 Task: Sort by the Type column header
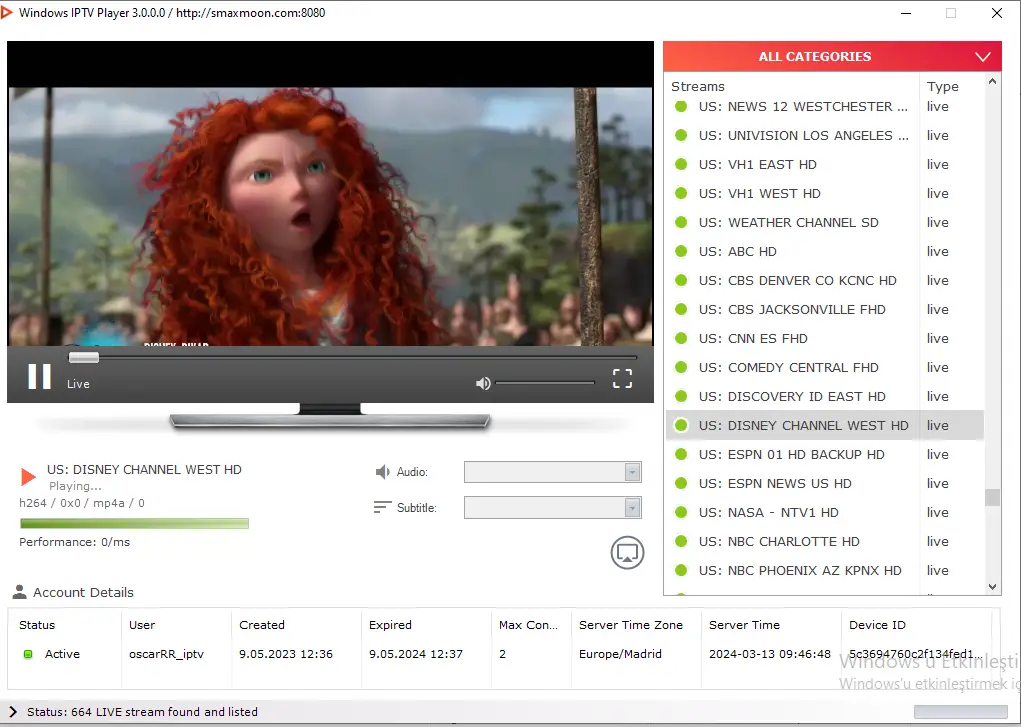pyautogui.click(x=942, y=86)
